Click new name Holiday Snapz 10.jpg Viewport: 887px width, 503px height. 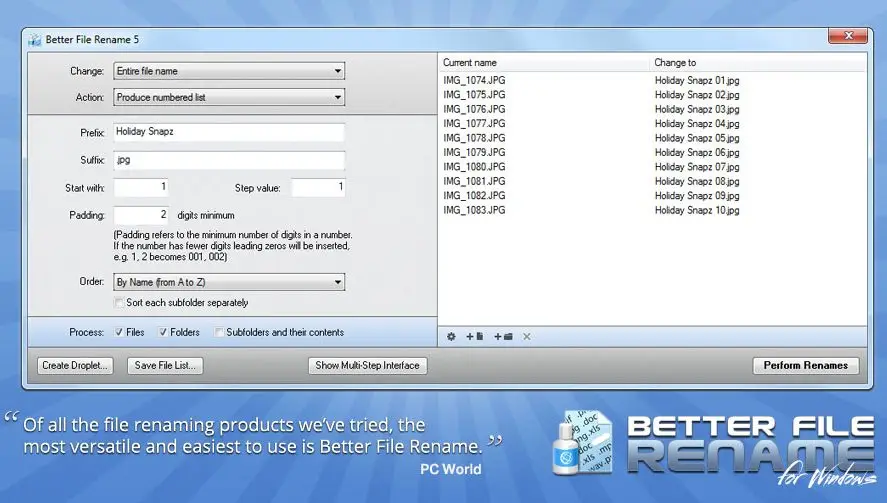click(697, 210)
